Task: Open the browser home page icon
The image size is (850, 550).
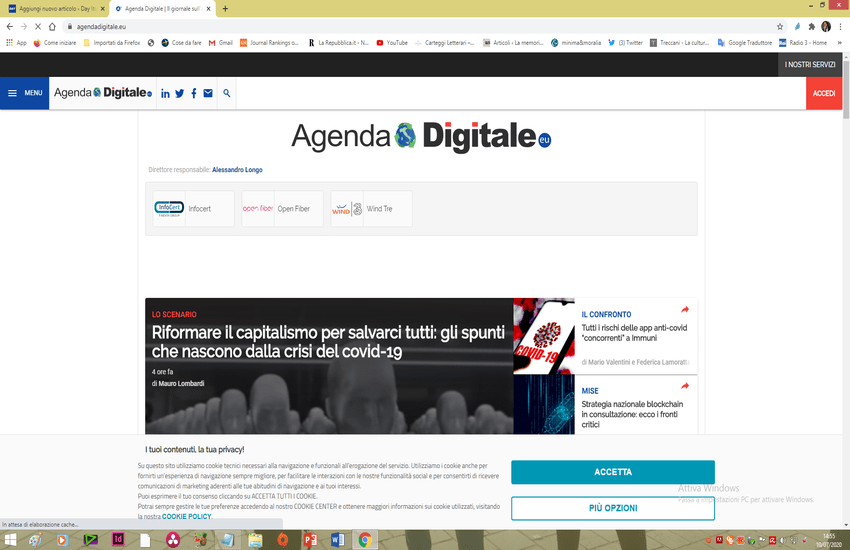Action: click(52, 27)
